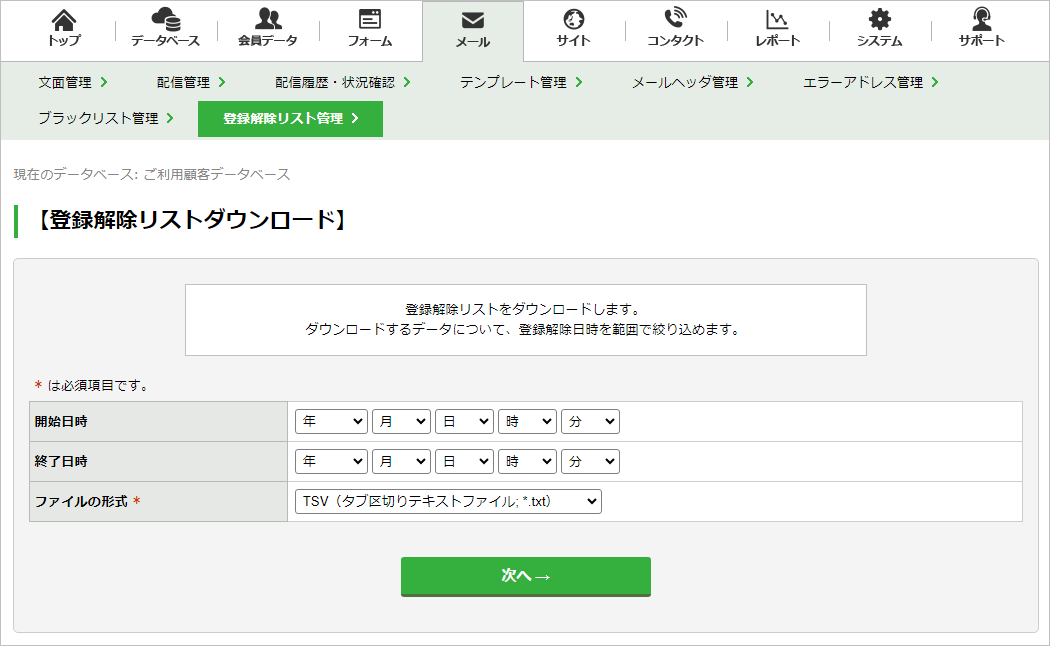
Task: Open テンプレート管理 submenu
Action: (521, 82)
